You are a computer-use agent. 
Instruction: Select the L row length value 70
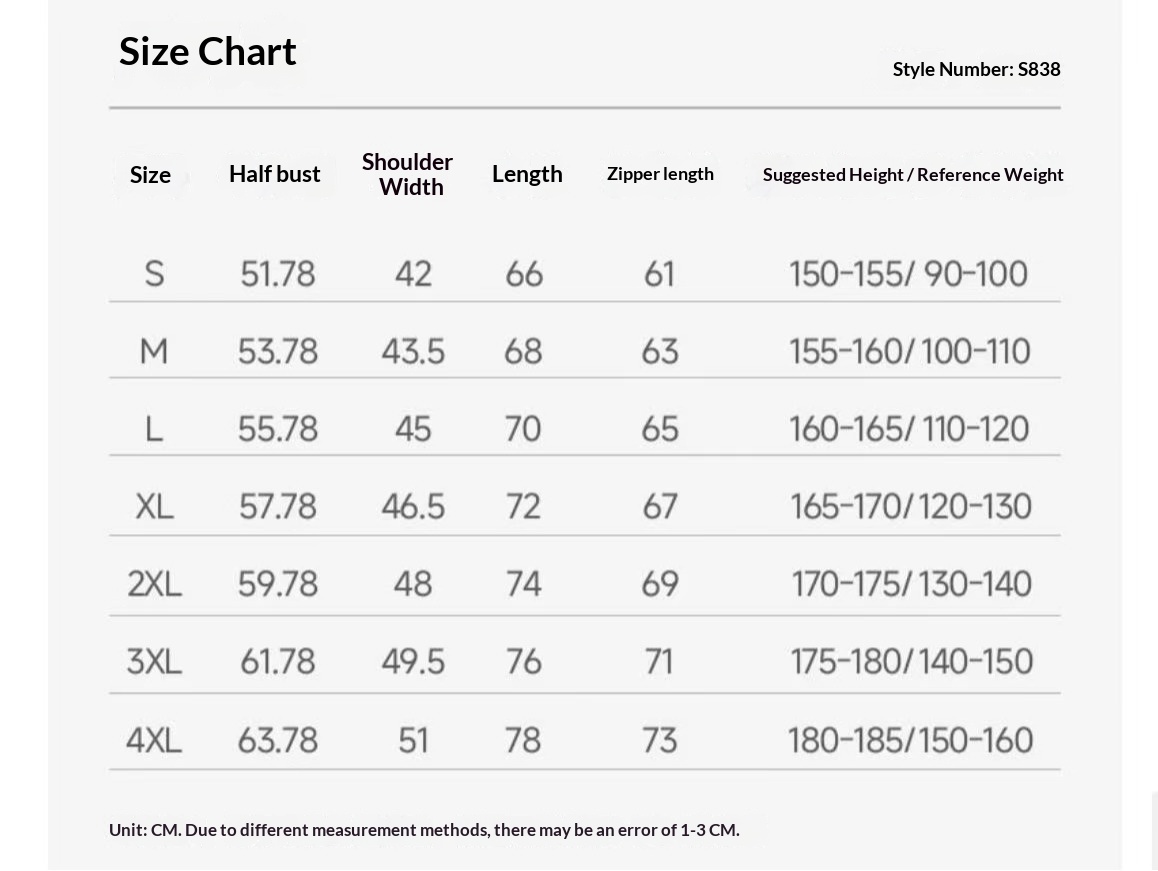tap(523, 429)
